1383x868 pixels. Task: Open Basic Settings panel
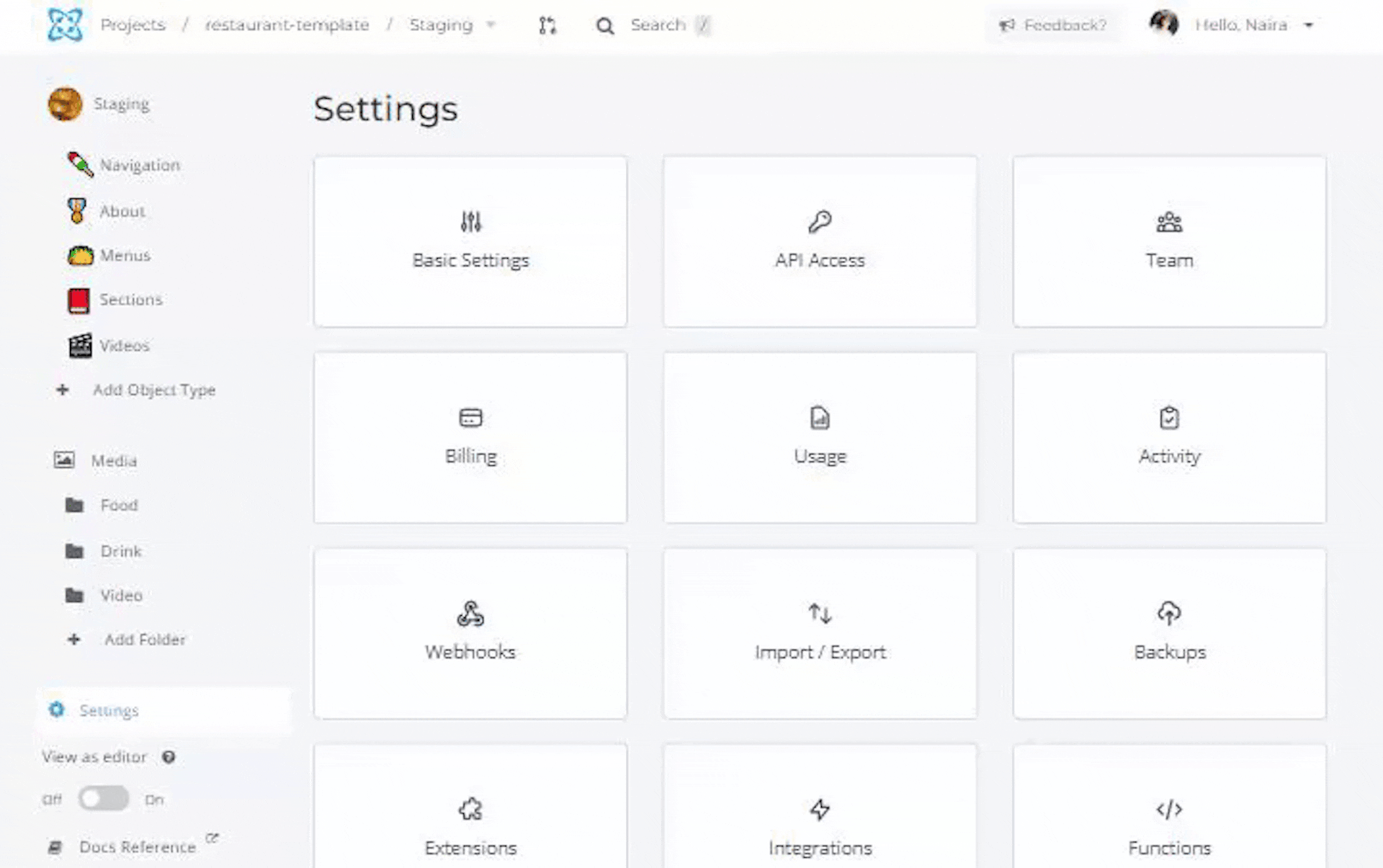click(470, 241)
